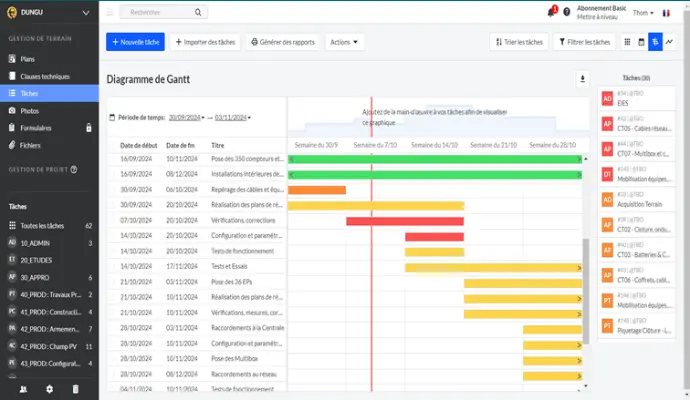The height and width of the screenshot is (400, 690).
Task: Click the French flag language icon
Action: point(666,13)
